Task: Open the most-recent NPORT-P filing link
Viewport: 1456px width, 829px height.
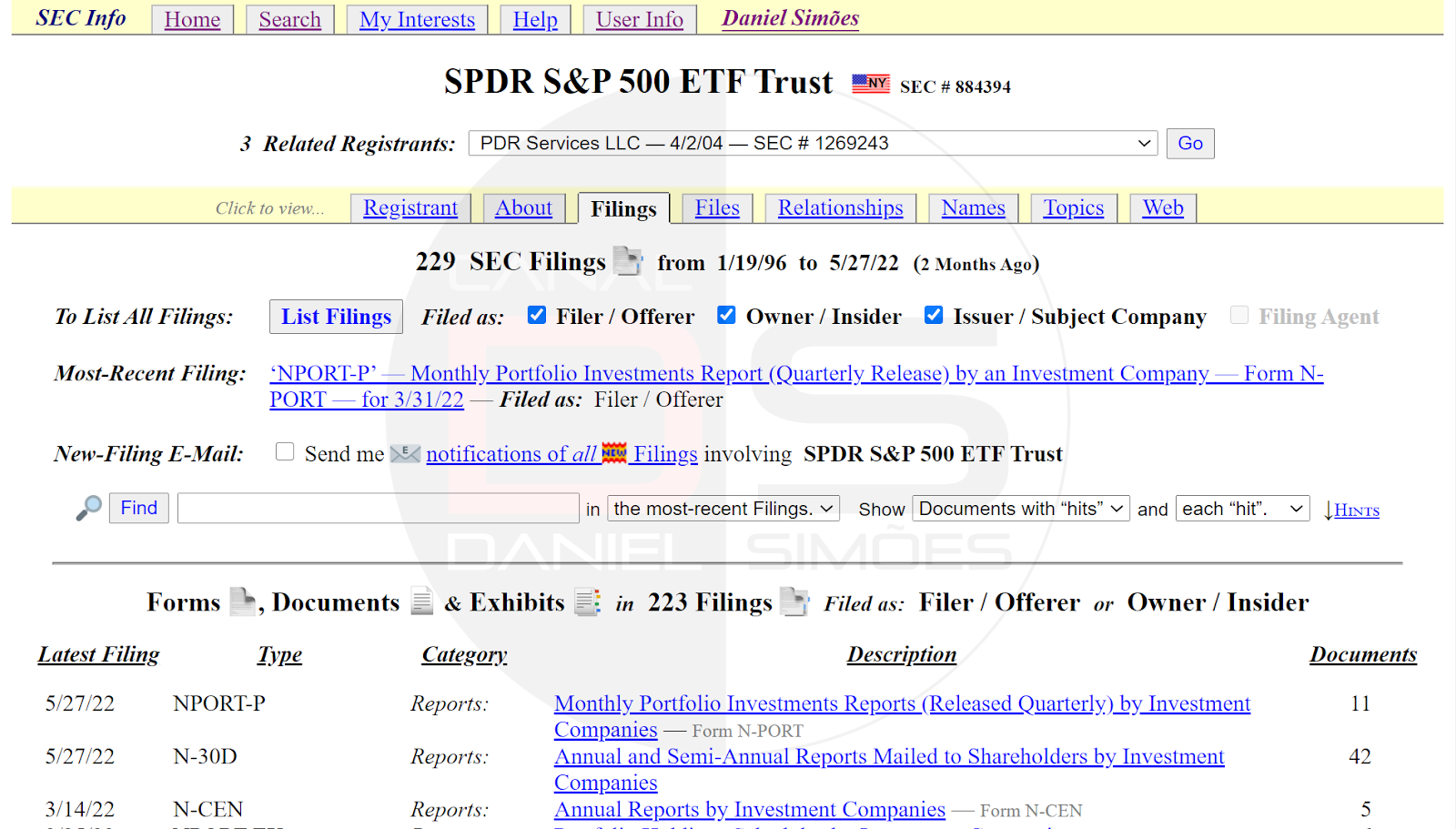Action: pyautogui.click(x=796, y=386)
